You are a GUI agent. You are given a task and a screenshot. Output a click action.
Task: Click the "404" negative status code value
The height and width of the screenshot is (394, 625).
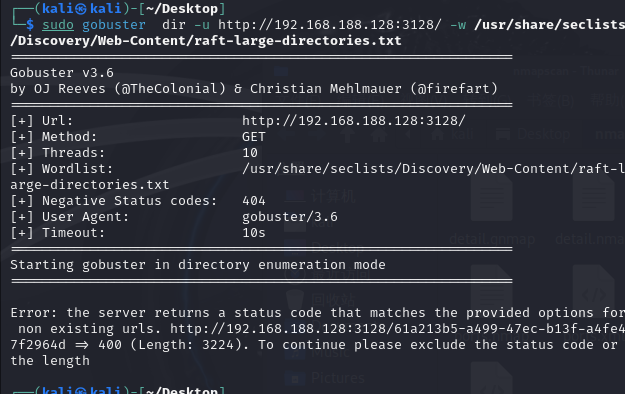tap(254, 201)
